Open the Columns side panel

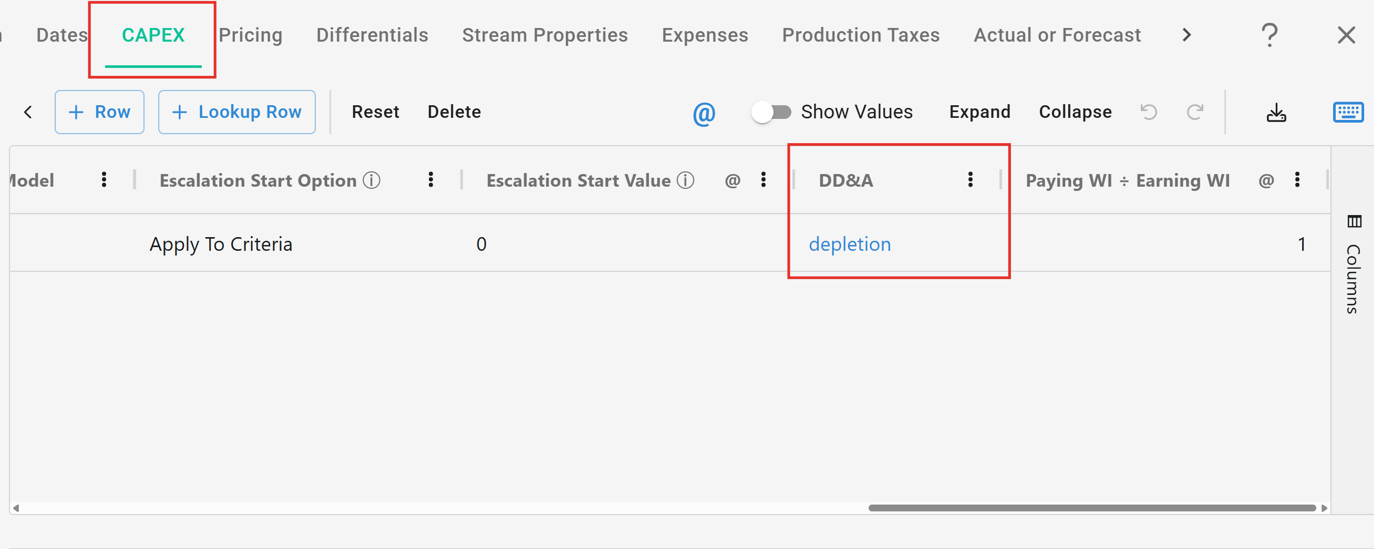pos(1353,263)
